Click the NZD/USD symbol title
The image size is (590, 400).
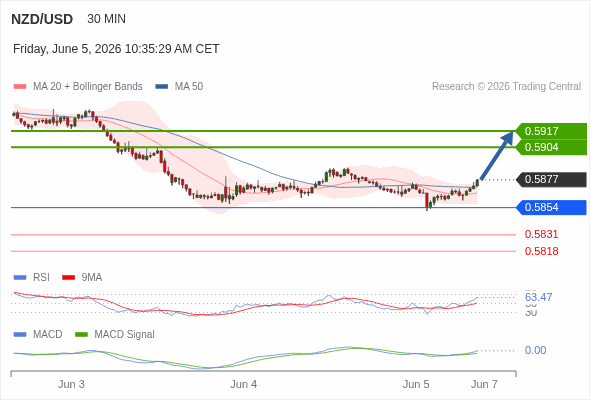point(42,19)
